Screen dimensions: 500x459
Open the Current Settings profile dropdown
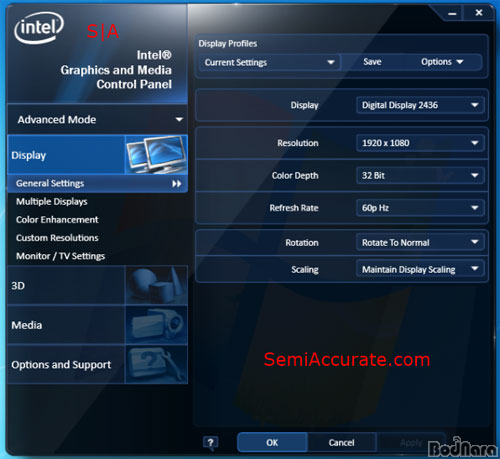(x=269, y=62)
